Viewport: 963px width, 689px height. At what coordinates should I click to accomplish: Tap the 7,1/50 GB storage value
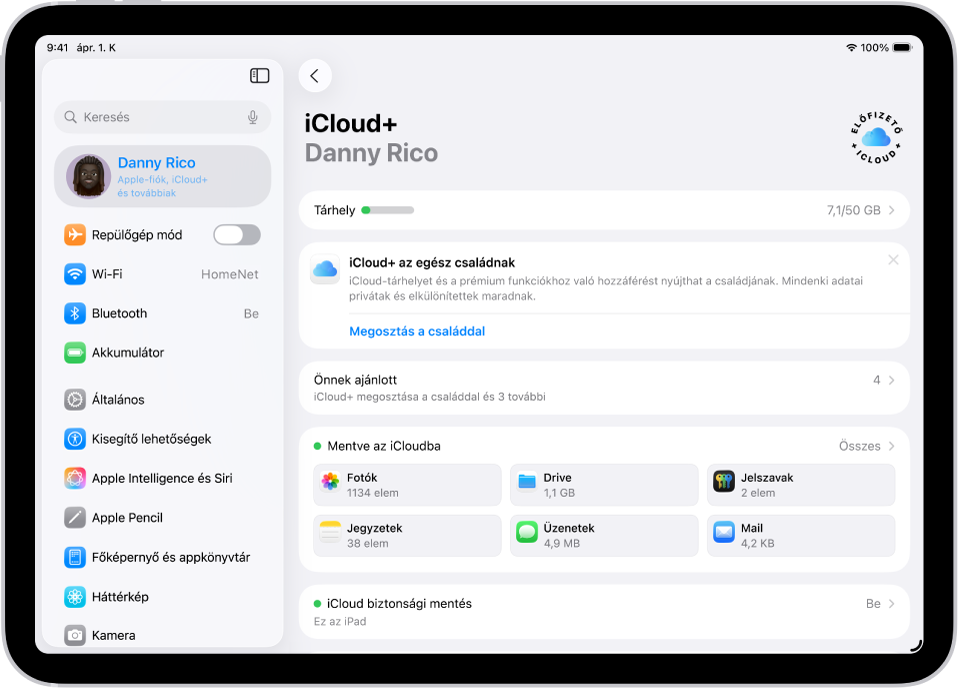[x=853, y=210]
